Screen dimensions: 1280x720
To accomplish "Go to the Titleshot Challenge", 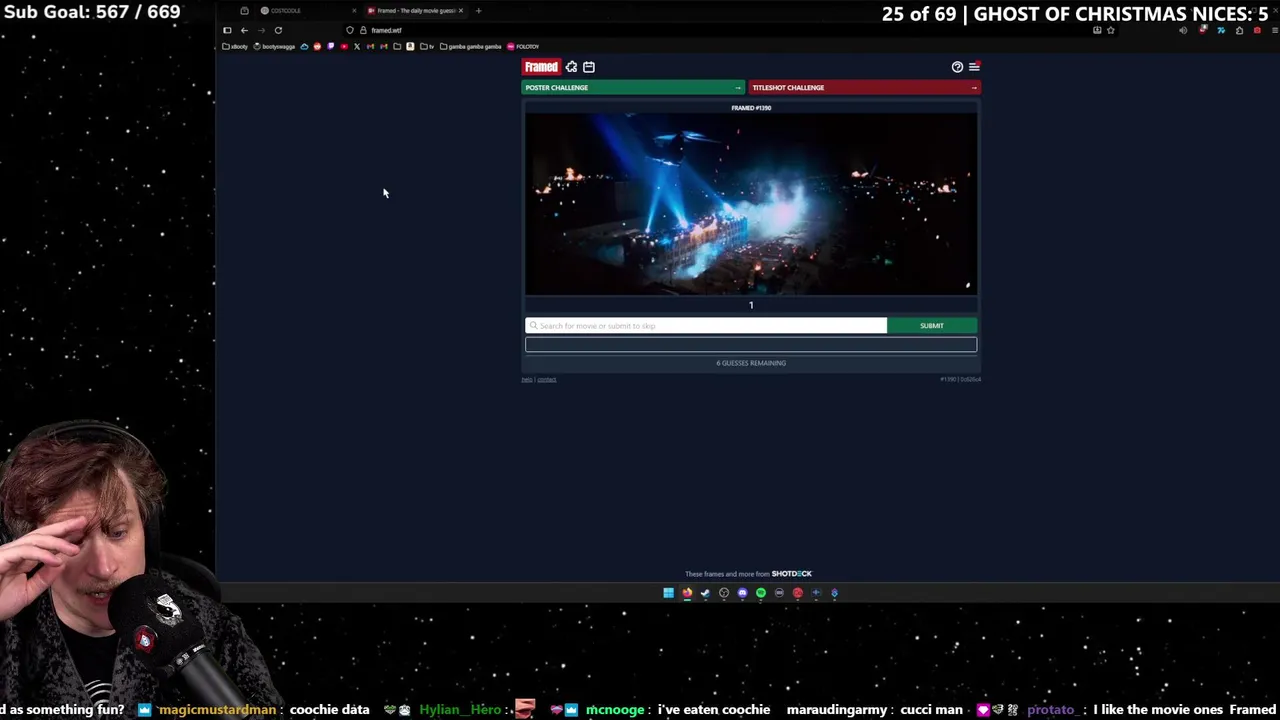I will point(865,88).
